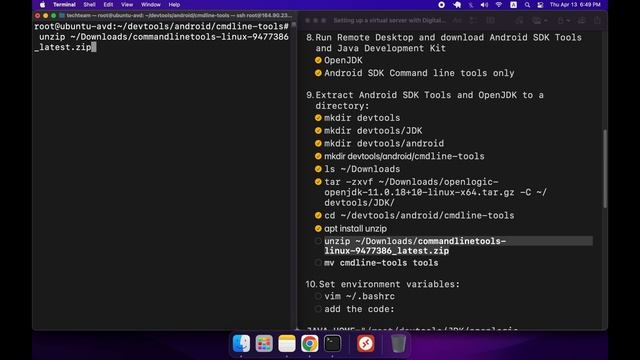Image resolution: width=640 pixels, height=360 pixels.
Task: Open Terminal from the Dock
Action: [x=333, y=343]
